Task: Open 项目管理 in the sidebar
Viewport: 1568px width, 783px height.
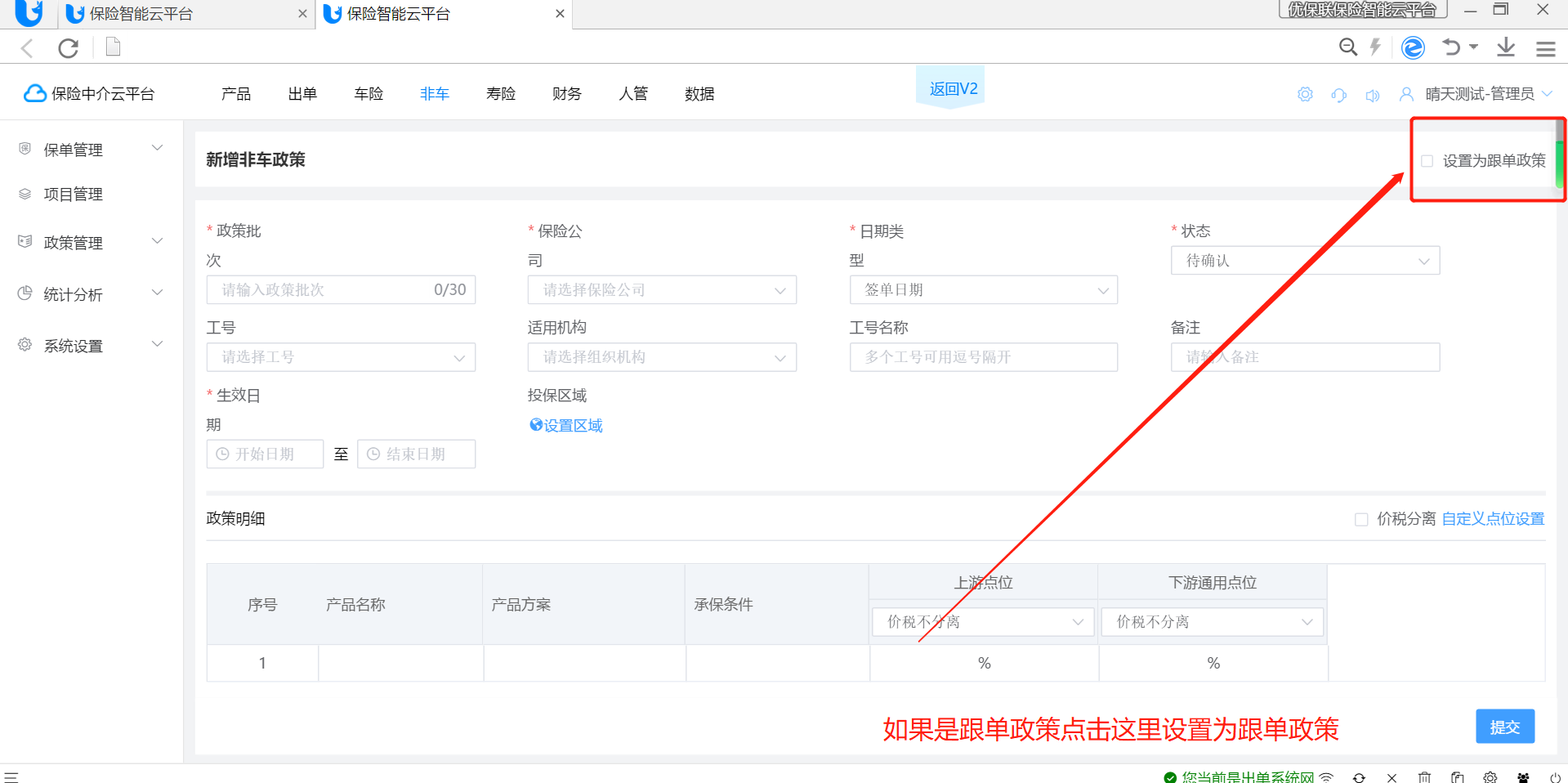Action: pos(73,194)
